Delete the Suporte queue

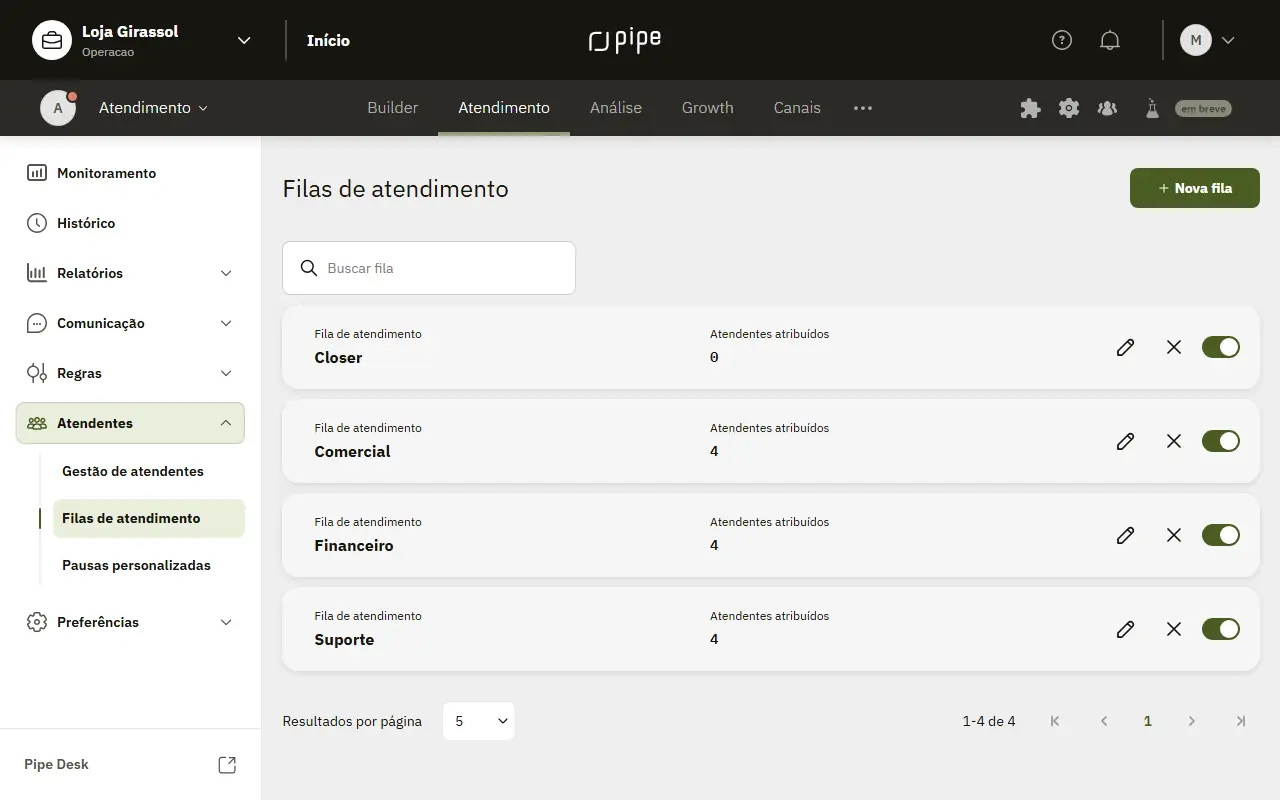1174,629
